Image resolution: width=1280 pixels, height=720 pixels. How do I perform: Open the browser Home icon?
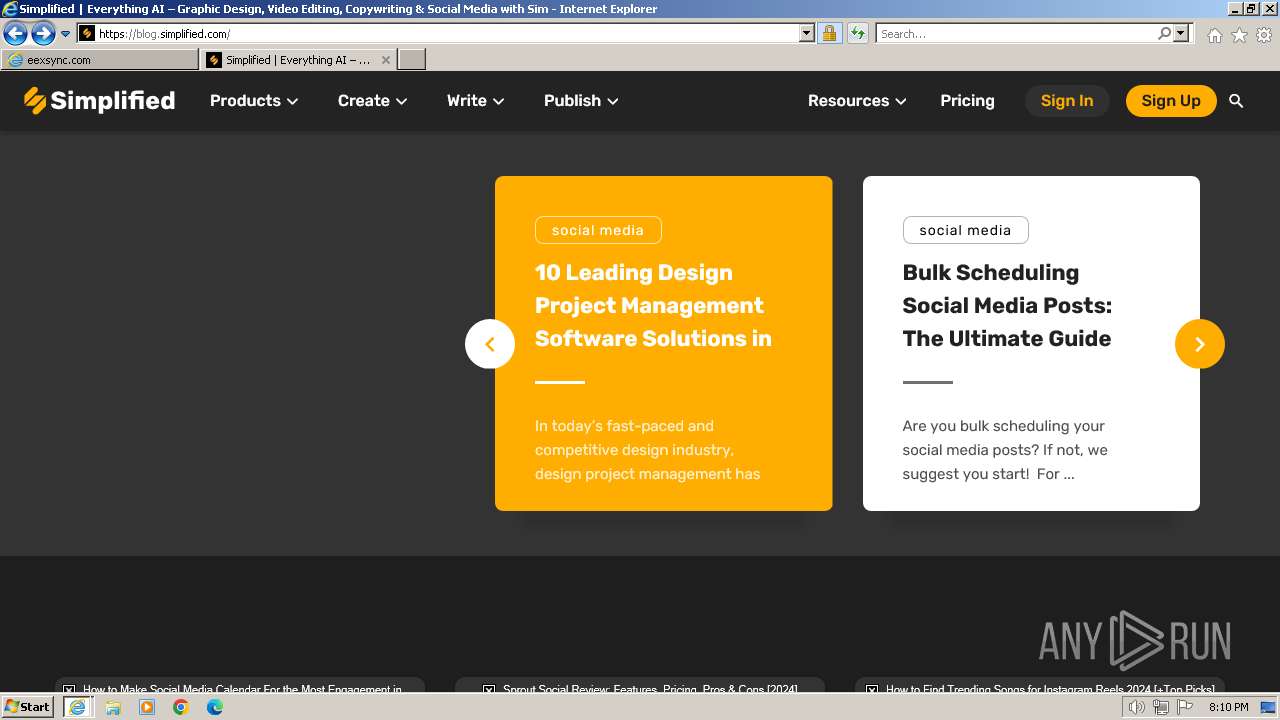pyautogui.click(x=1214, y=35)
